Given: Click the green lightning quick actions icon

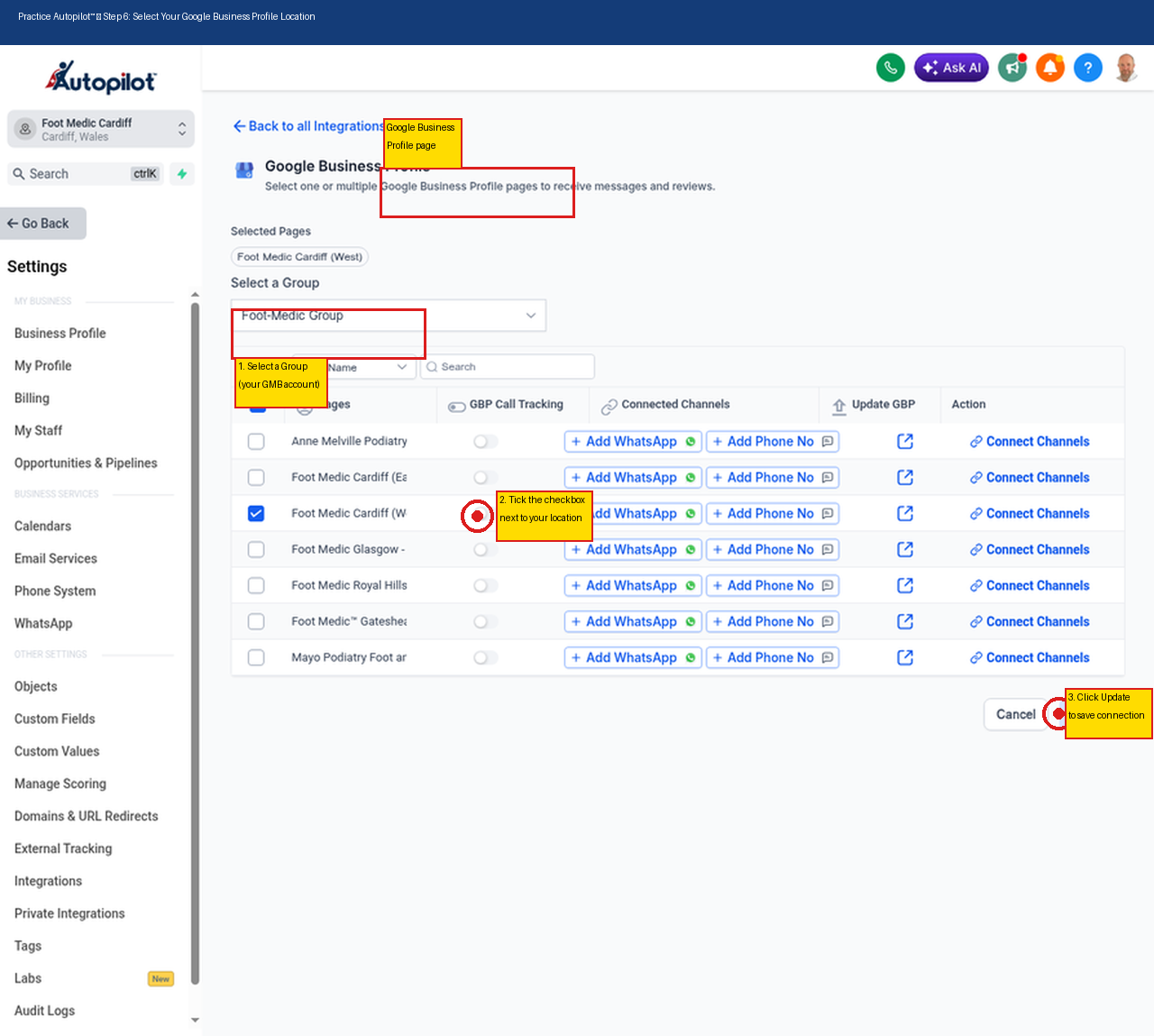Looking at the screenshot, I should [x=182, y=174].
